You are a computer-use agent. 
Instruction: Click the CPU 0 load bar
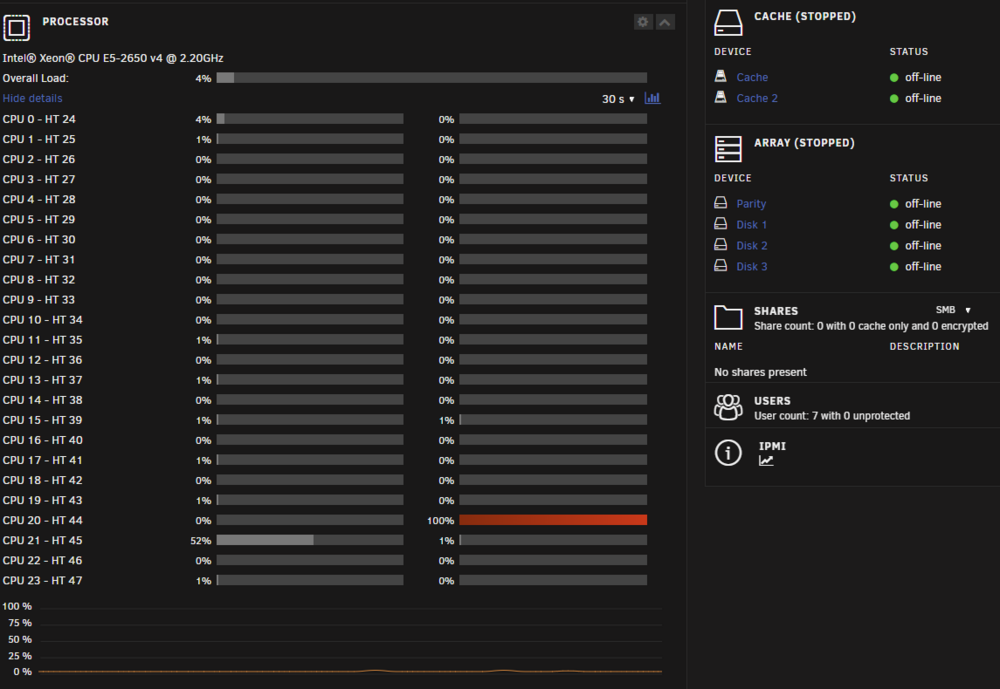point(310,119)
